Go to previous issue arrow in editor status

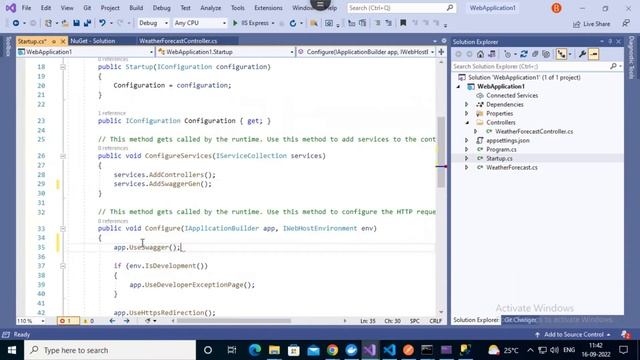point(112,321)
